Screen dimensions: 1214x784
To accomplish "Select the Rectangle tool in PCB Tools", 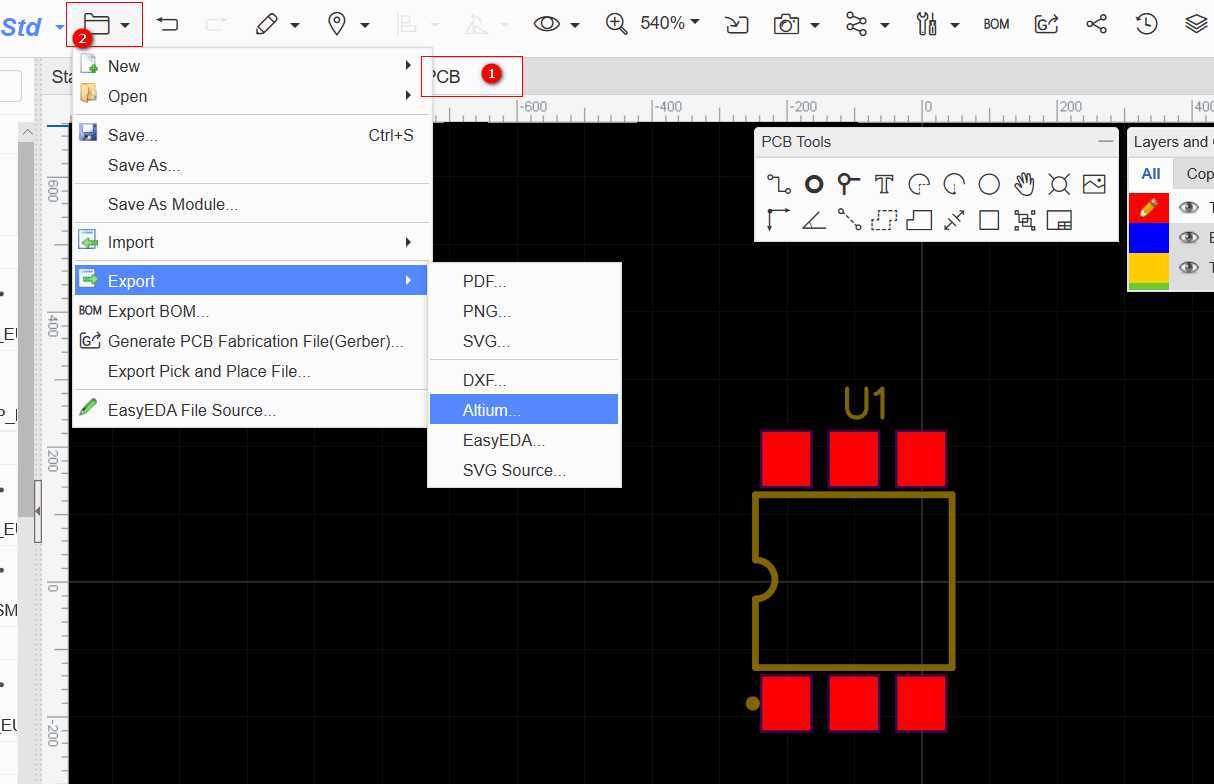I will (989, 220).
